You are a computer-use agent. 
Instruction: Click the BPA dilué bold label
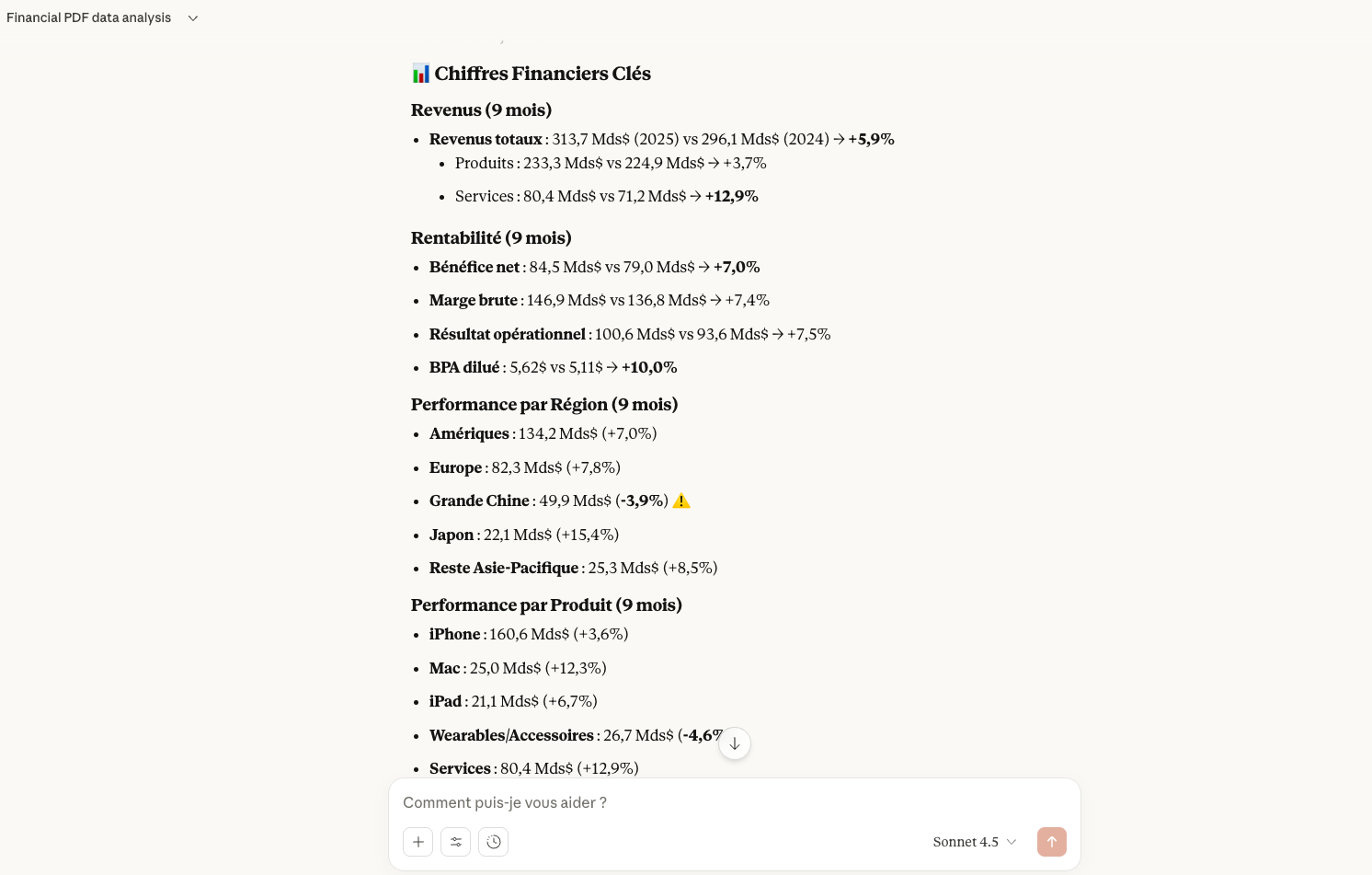tap(464, 368)
